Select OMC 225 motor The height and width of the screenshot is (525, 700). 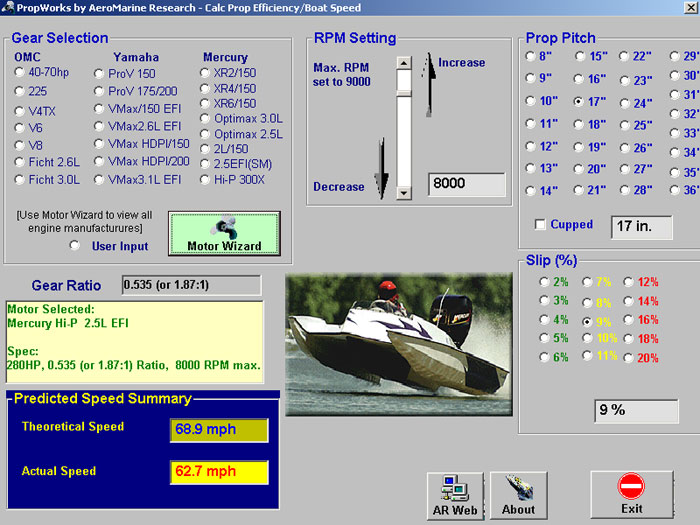coord(19,91)
